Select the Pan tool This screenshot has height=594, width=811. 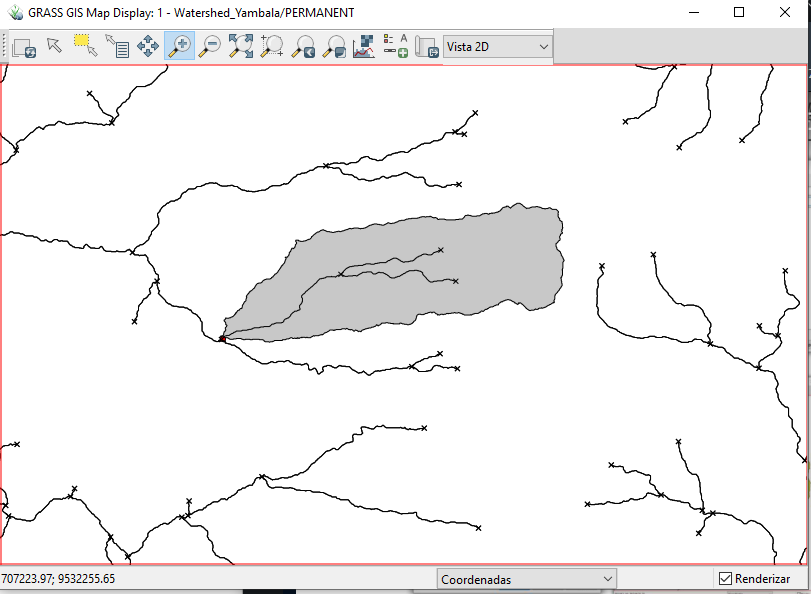[x=148, y=46]
